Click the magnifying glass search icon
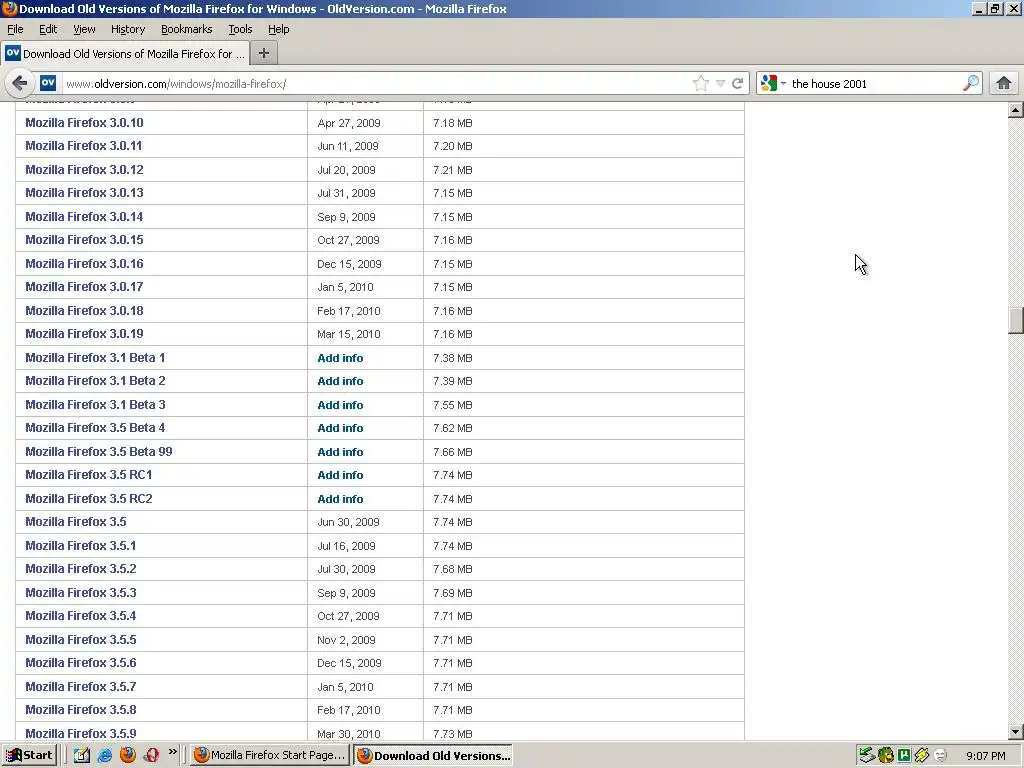The height and width of the screenshot is (768, 1024). click(971, 83)
